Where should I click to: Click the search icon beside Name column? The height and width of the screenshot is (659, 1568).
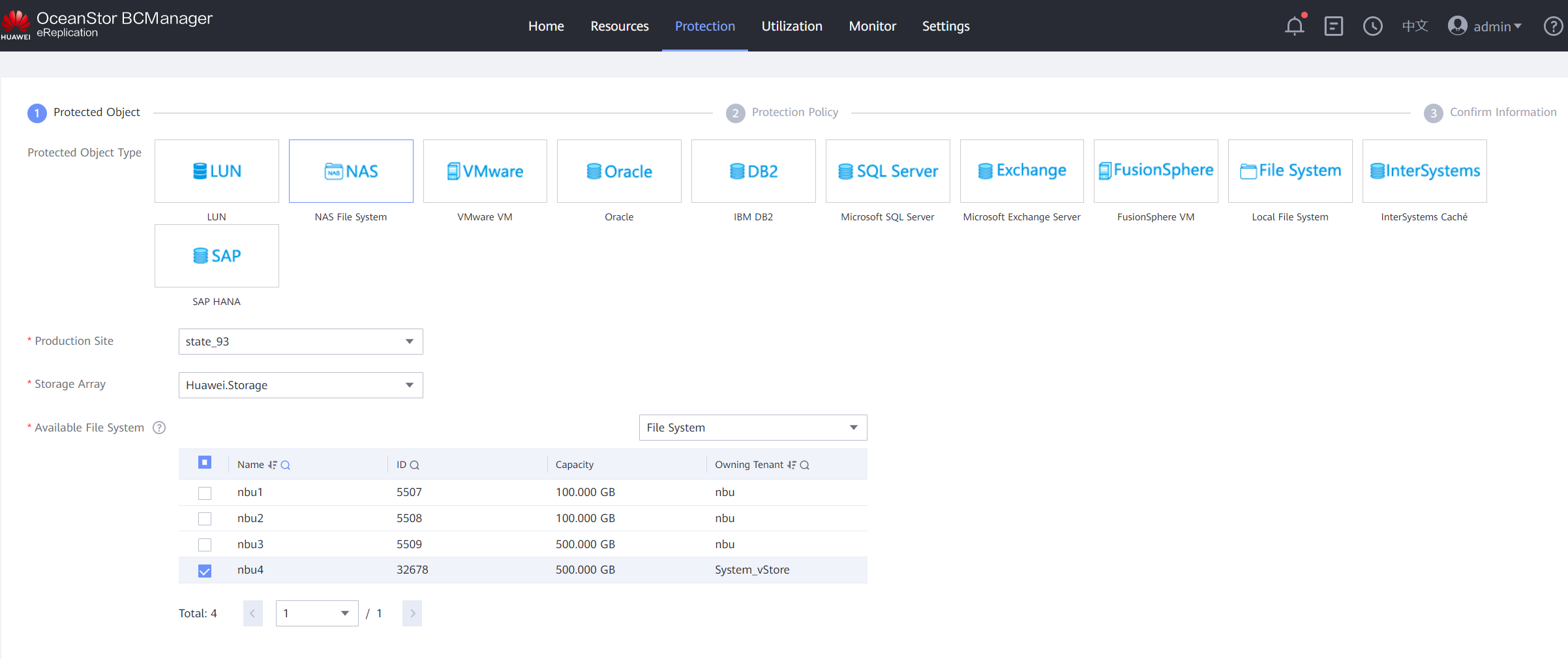pyautogui.click(x=286, y=465)
